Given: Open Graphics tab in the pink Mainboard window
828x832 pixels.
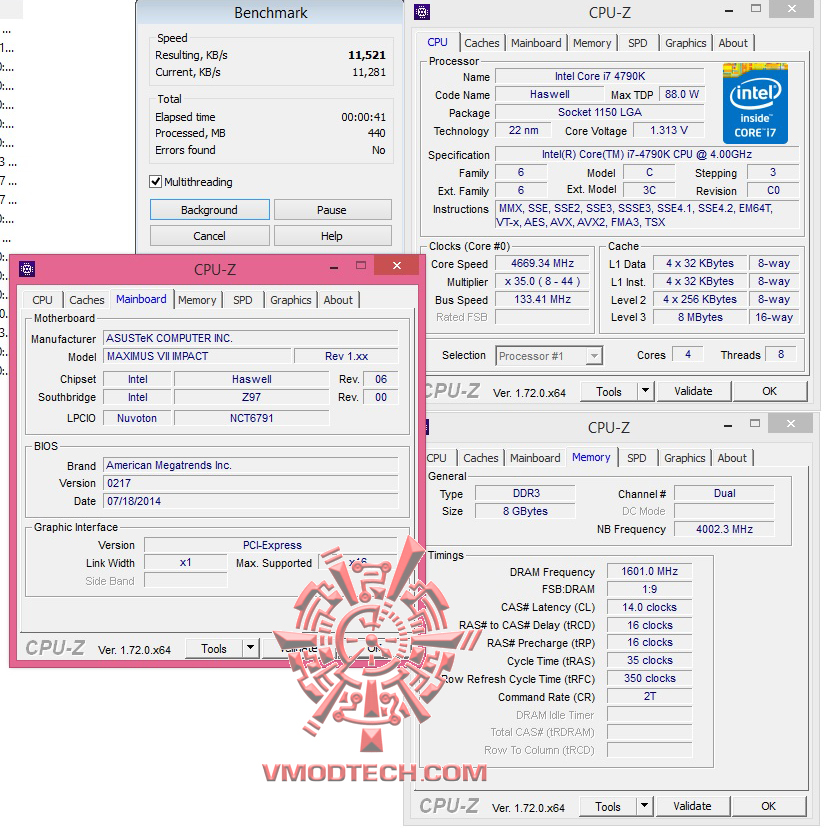Looking at the screenshot, I should pos(290,300).
